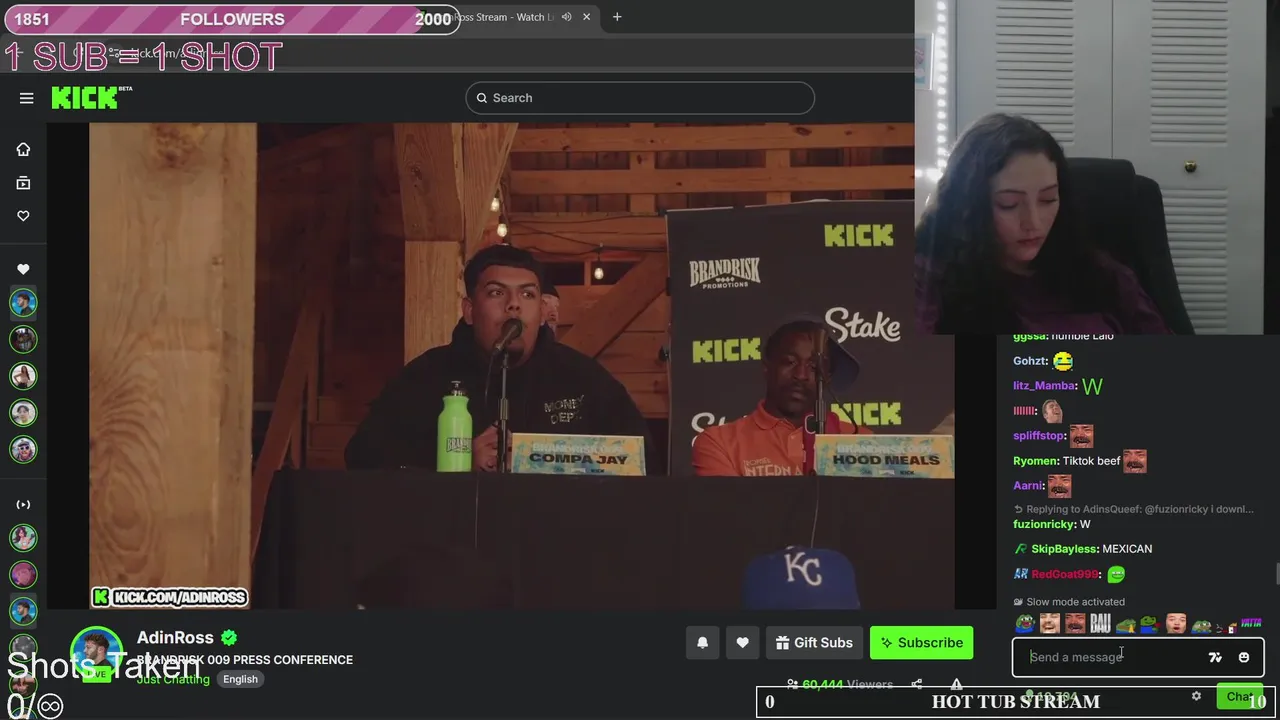Click the Search field
This screenshot has width=1280, height=720.
coord(640,98)
